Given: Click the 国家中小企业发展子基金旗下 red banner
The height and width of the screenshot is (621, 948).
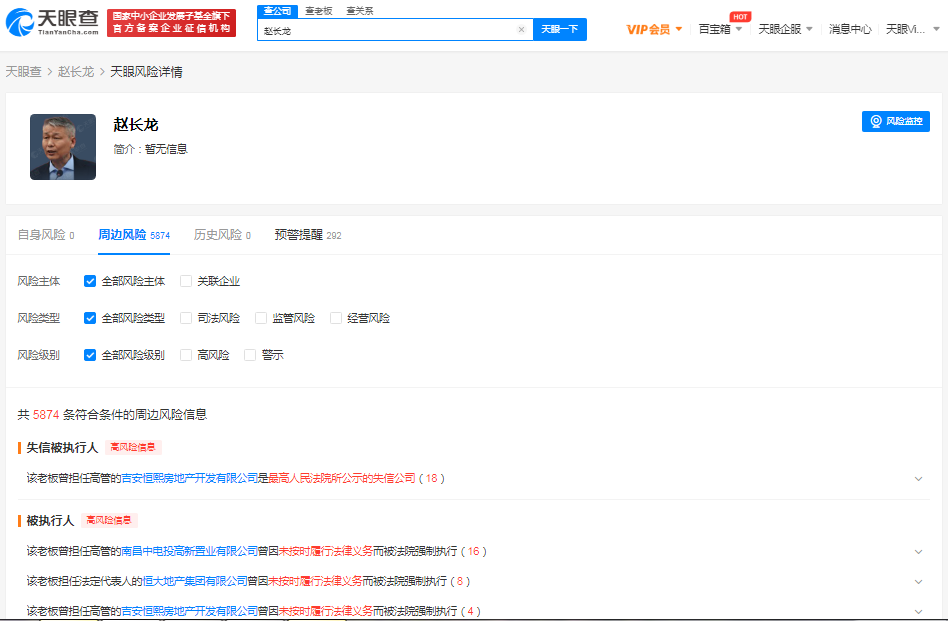Looking at the screenshot, I should 172,22.
